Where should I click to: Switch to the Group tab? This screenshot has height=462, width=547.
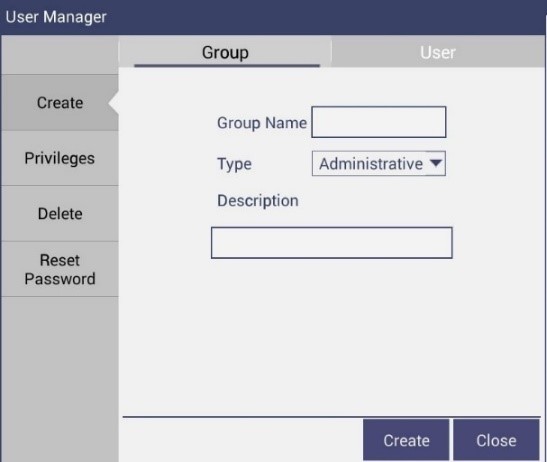pyautogui.click(x=225, y=52)
